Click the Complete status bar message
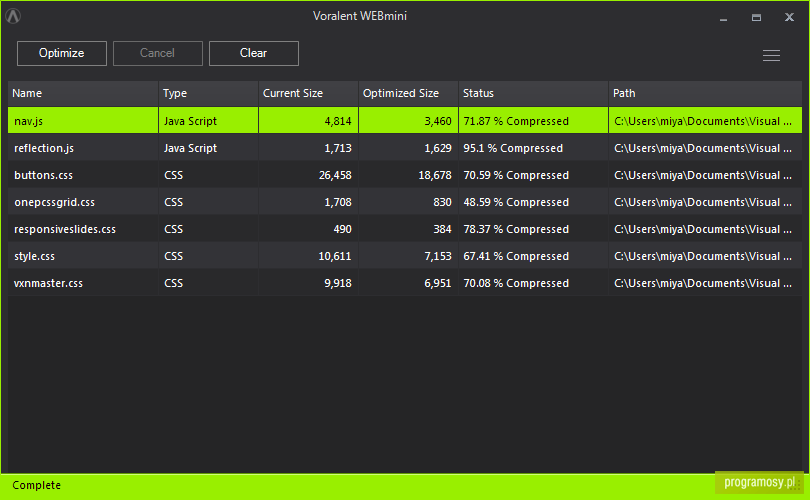Screen dimensions: 810x500 coord(37,486)
